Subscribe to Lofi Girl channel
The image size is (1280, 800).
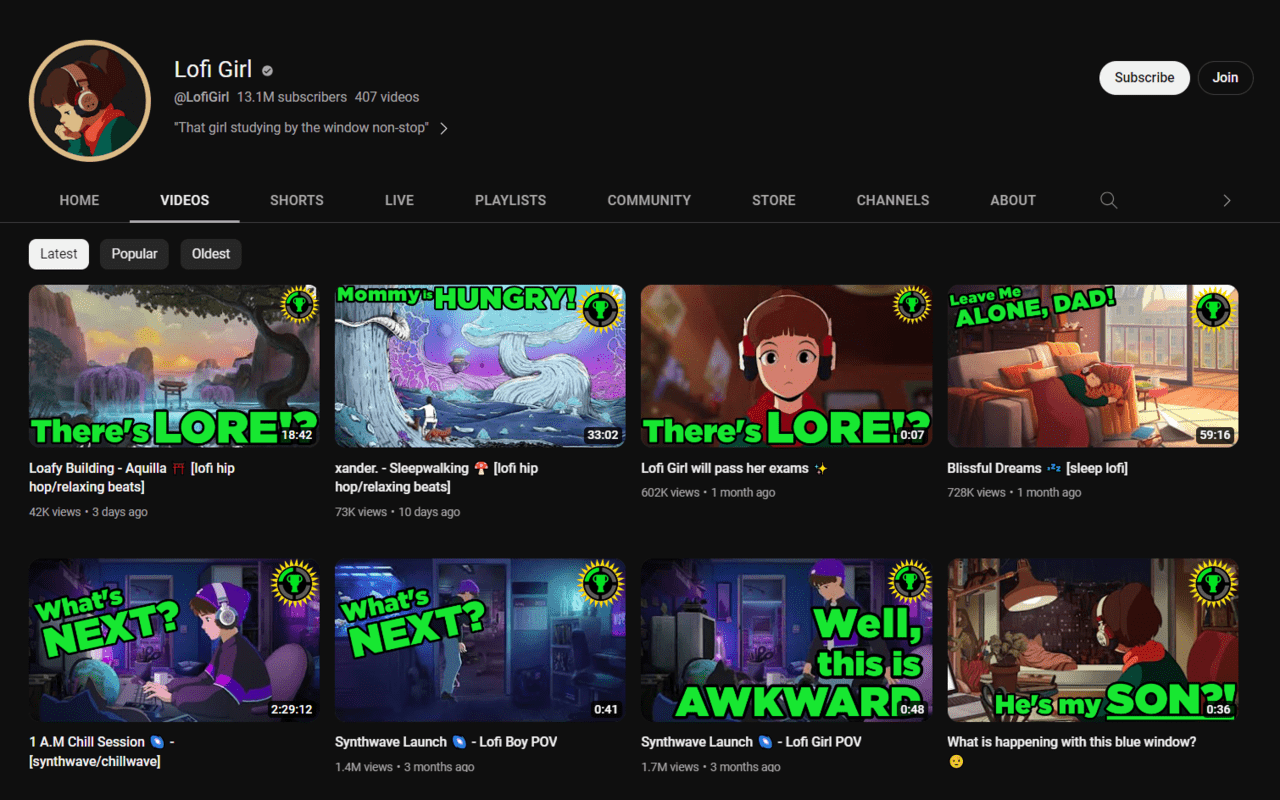pyautogui.click(x=1145, y=78)
